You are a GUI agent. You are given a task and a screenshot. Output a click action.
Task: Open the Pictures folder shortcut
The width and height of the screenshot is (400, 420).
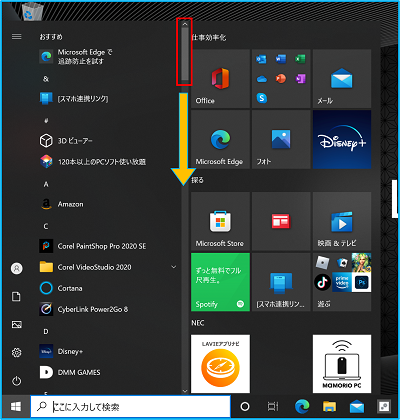click(17, 324)
